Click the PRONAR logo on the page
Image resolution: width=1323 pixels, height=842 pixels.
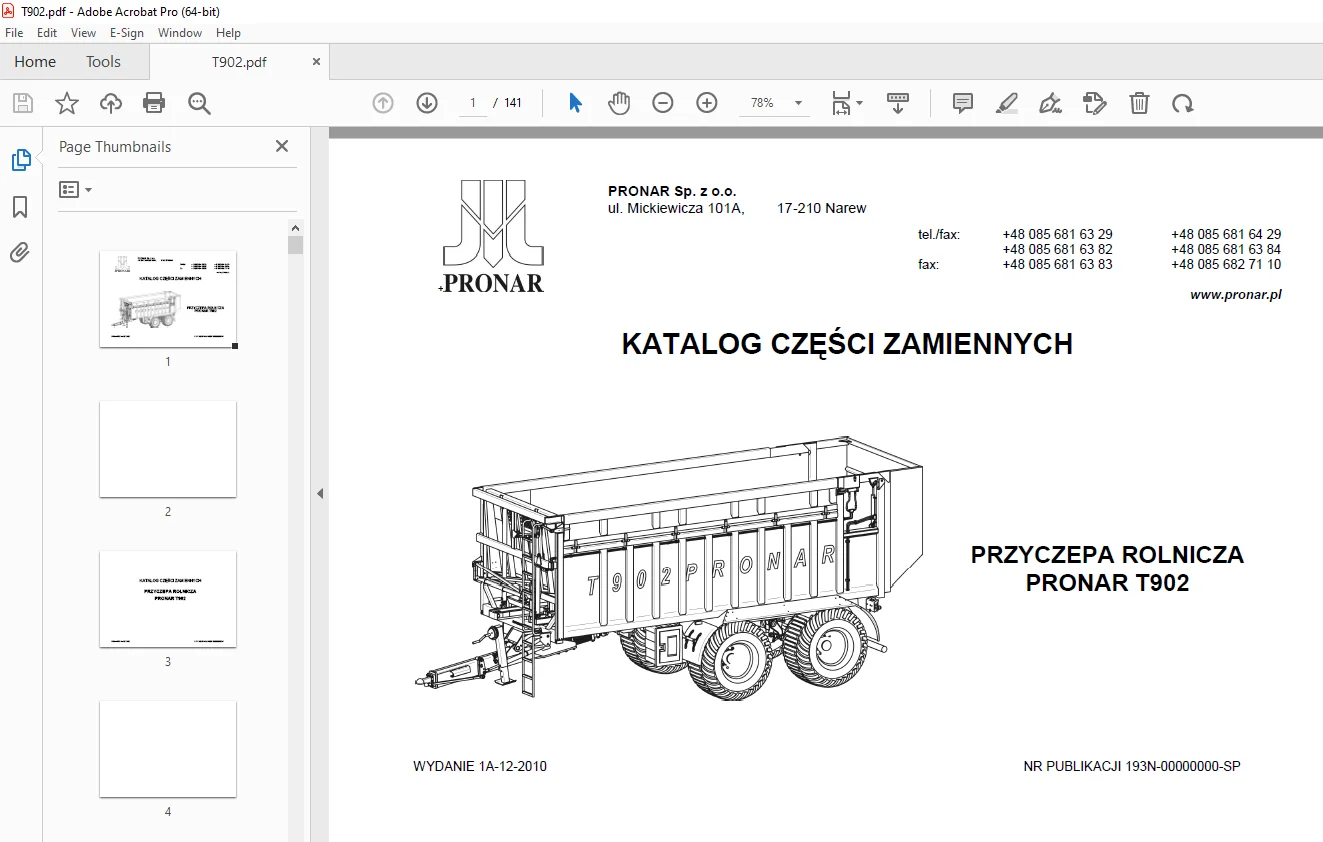493,236
